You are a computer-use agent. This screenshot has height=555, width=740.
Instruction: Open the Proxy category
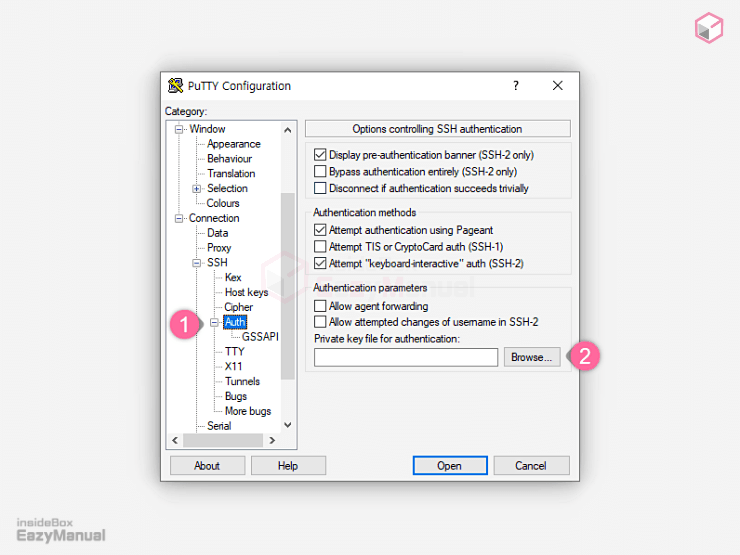coord(219,248)
